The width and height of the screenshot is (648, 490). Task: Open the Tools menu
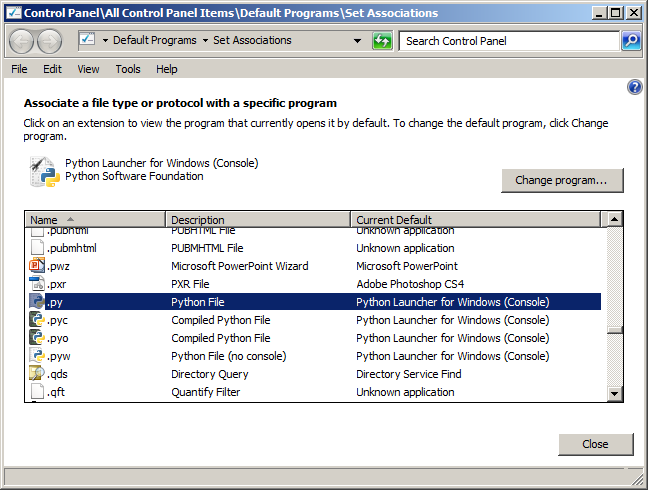tap(128, 69)
